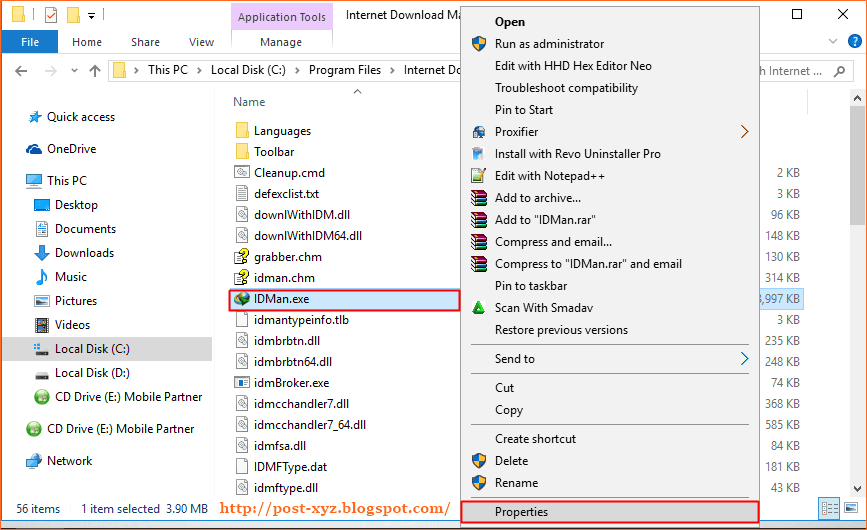Expand the Send to submenu arrow

[744, 359]
